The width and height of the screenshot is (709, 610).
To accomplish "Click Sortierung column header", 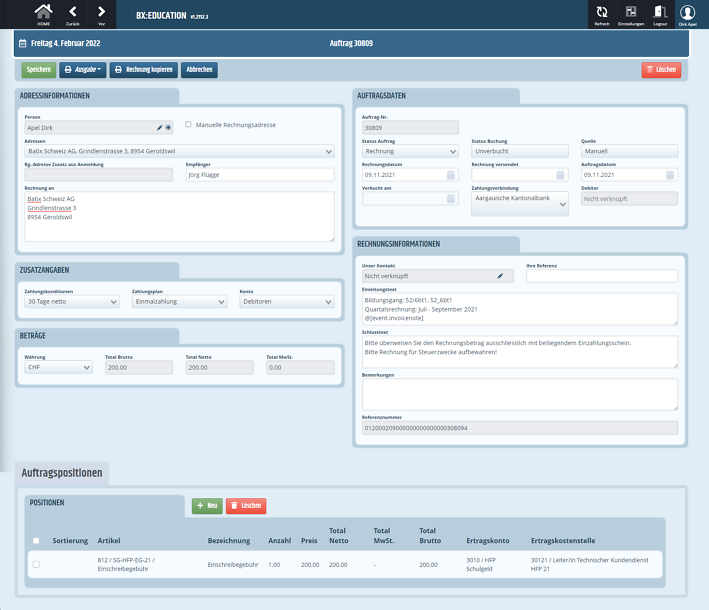I will pyautogui.click(x=70, y=540).
